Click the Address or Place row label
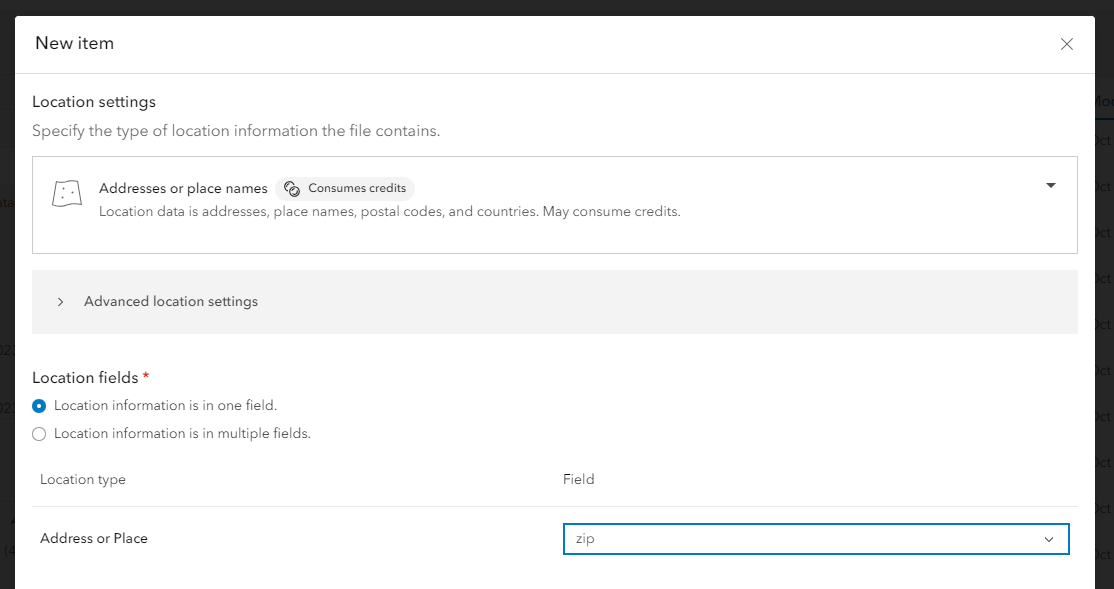 [94, 539]
